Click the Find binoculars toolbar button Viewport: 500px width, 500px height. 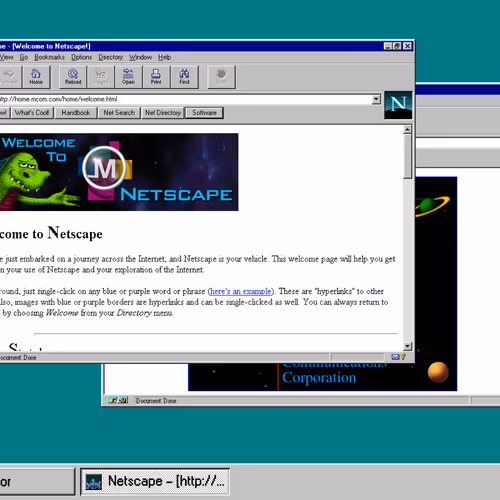coord(184,77)
